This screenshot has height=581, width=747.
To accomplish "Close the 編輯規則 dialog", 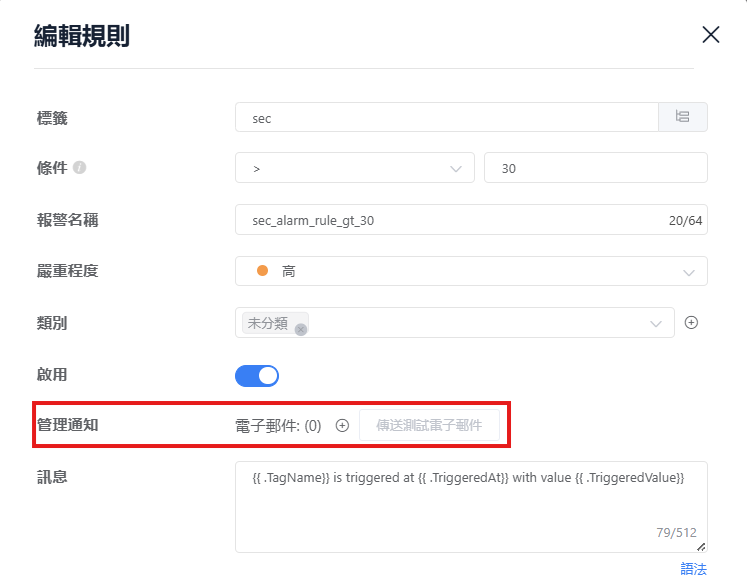I will point(711,35).
